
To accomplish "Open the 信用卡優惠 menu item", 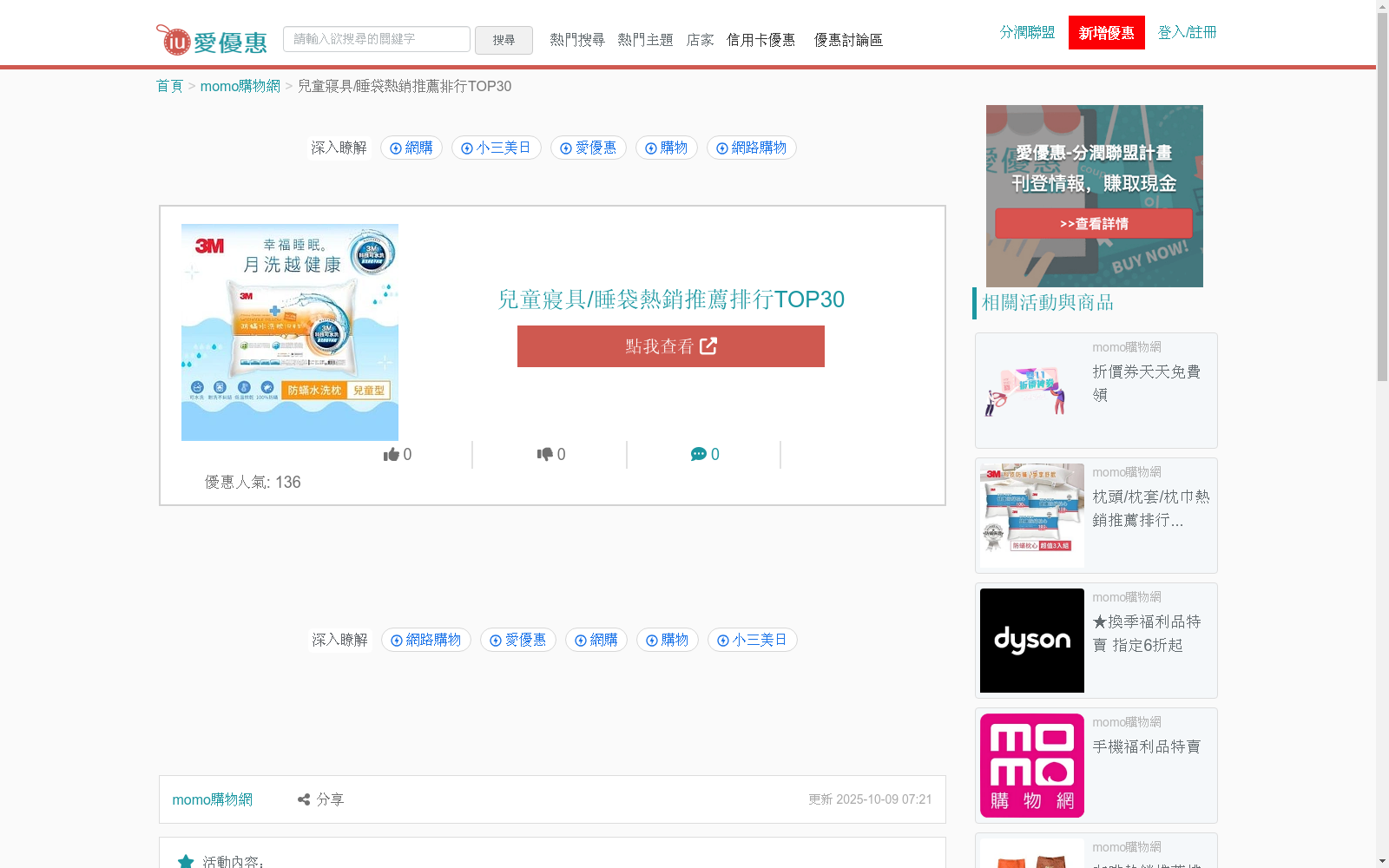I will [761, 40].
